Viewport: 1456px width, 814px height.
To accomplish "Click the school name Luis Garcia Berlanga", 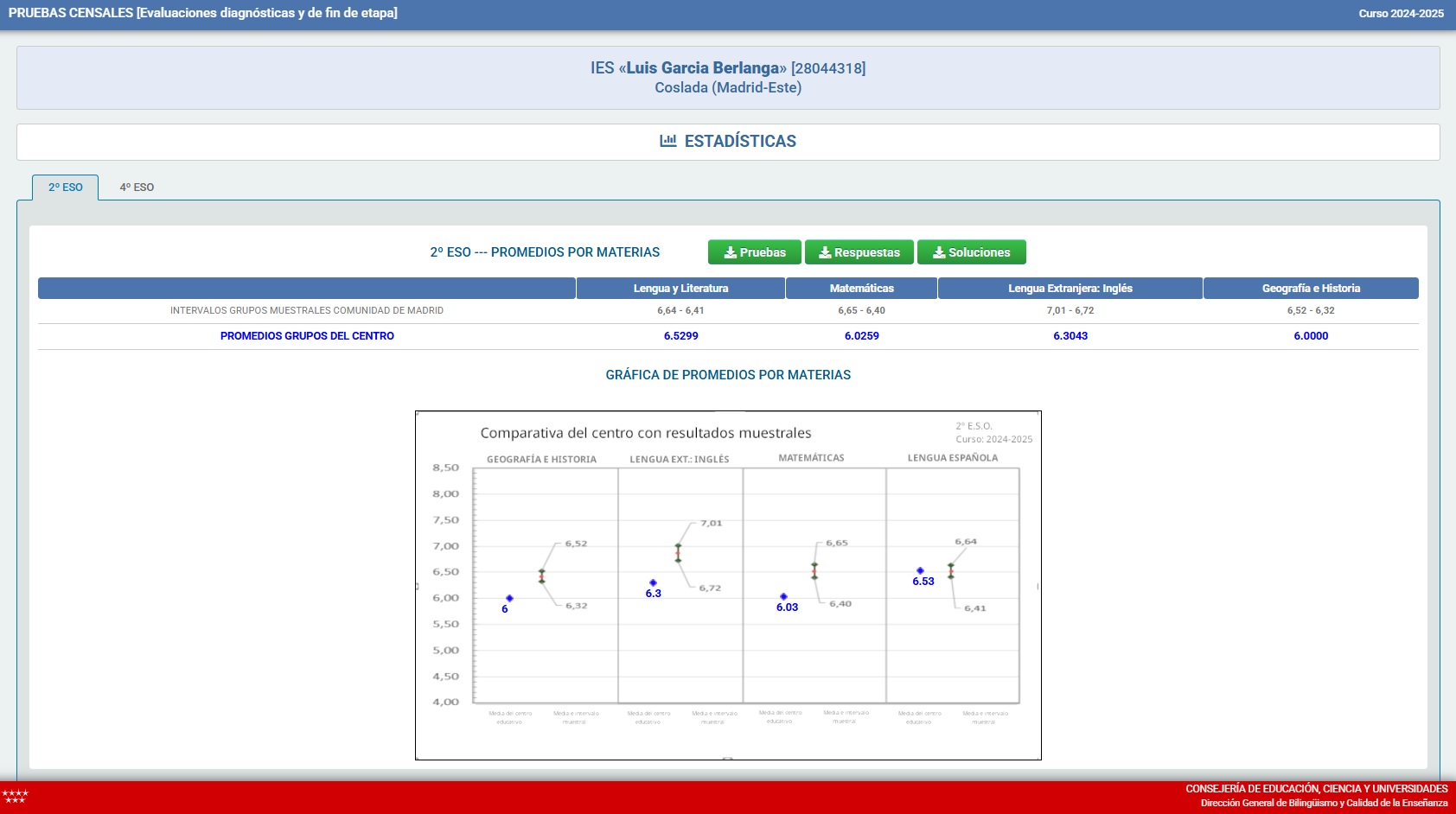I will 702,68.
